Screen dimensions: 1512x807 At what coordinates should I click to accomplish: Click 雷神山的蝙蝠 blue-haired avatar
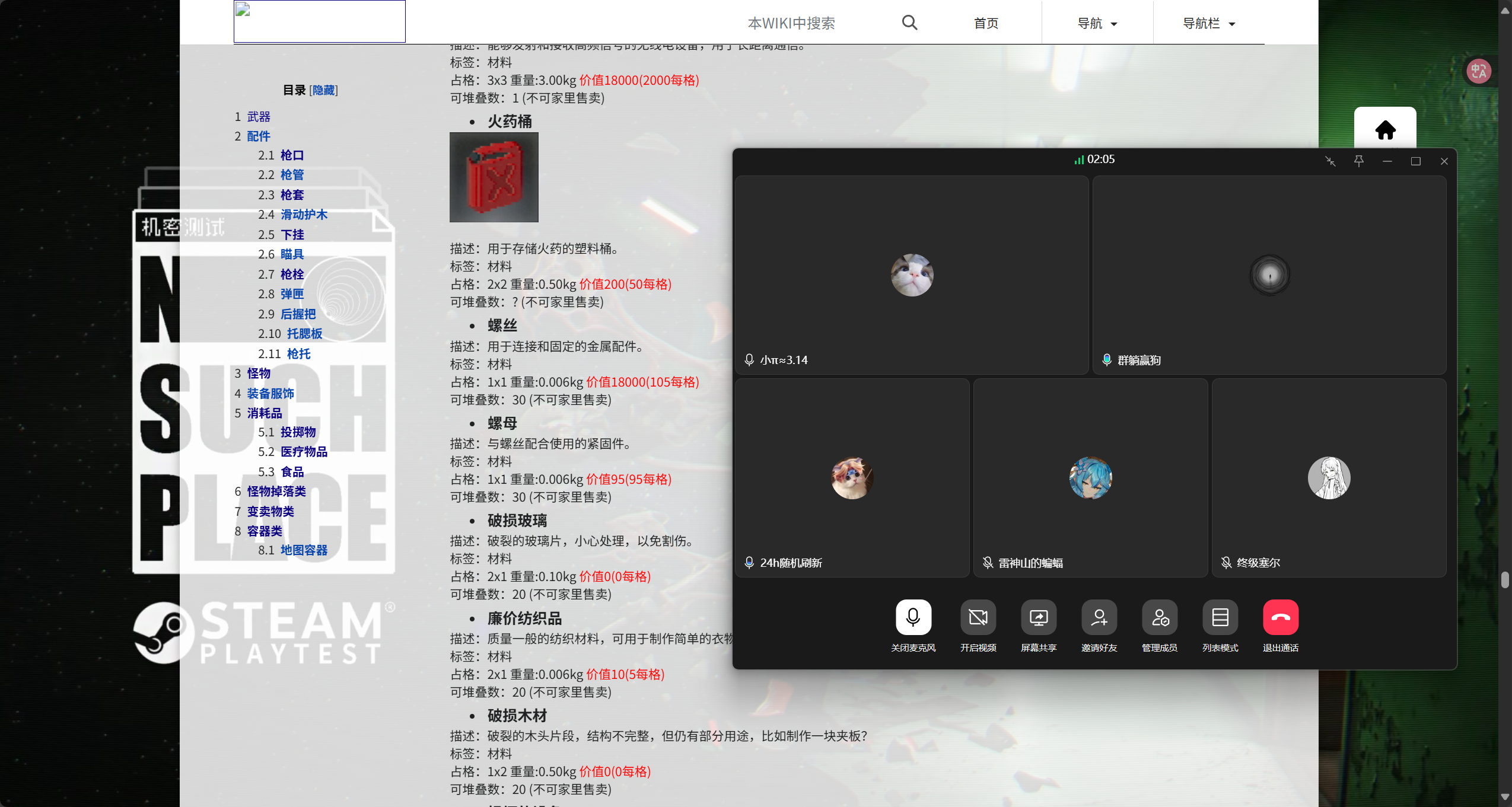click(1090, 478)
